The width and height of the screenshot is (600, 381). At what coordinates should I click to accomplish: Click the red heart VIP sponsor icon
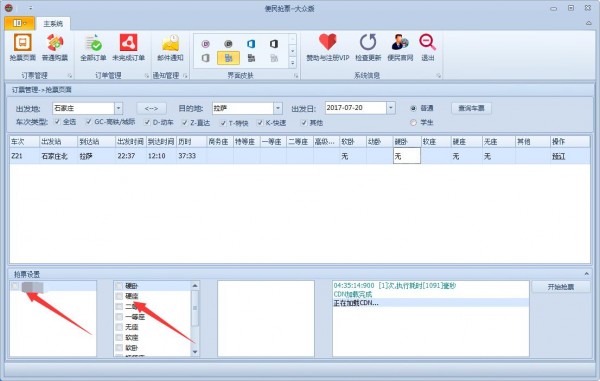(x=328, y=42)
